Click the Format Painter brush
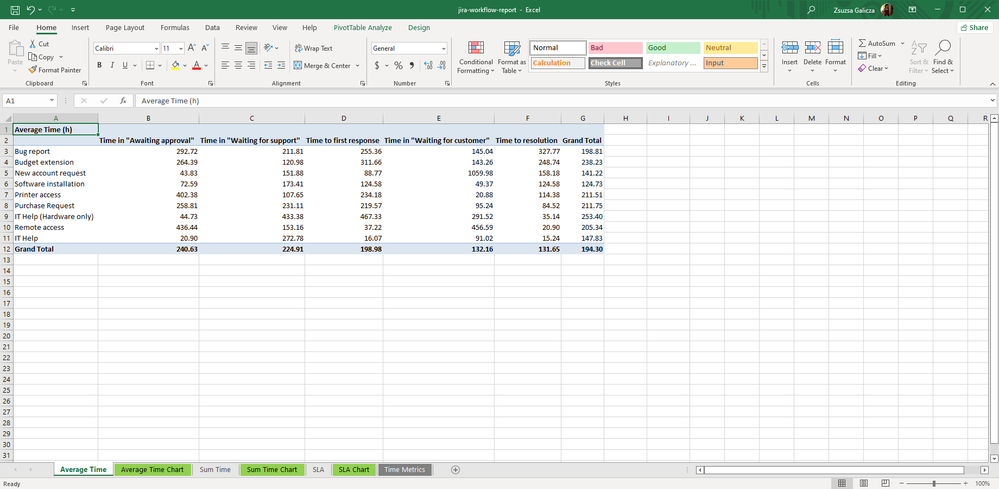 55,70
